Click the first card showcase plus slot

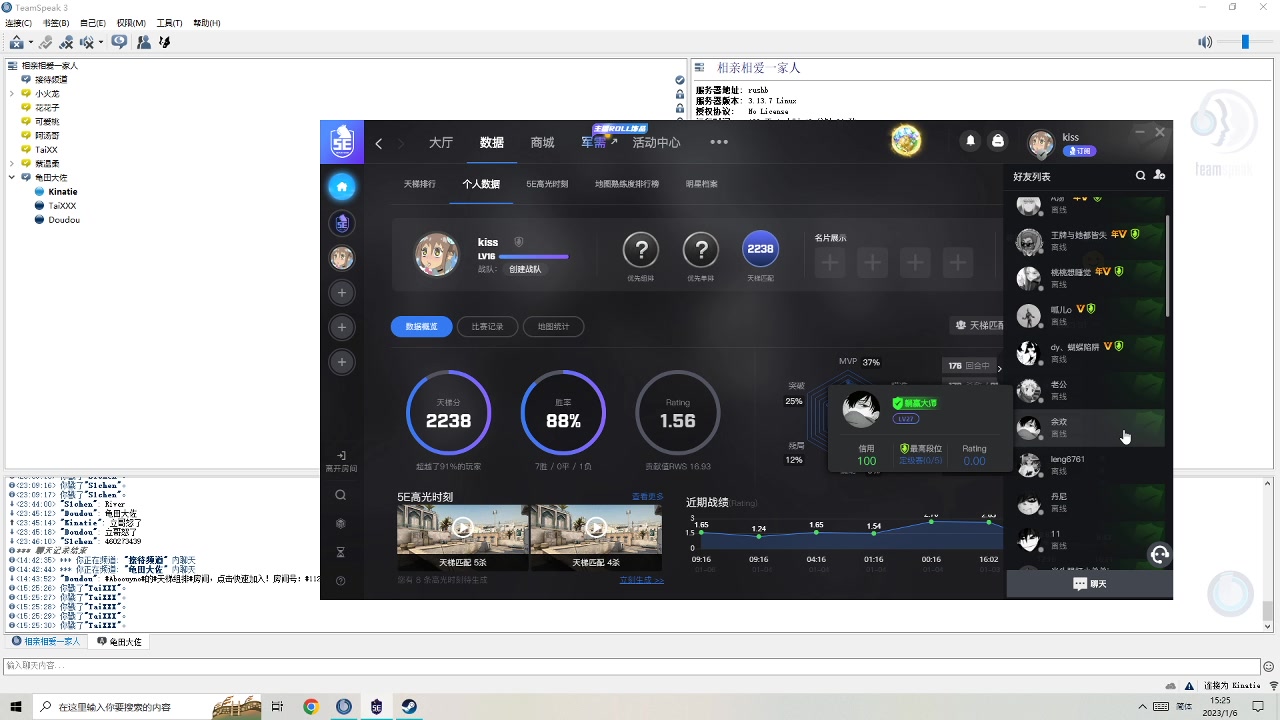(830, 263)
